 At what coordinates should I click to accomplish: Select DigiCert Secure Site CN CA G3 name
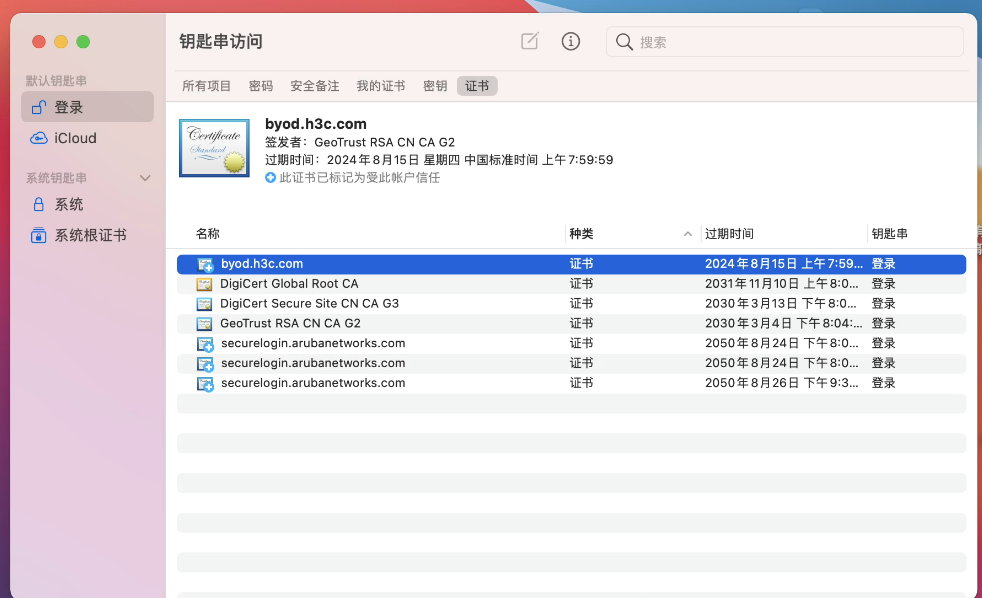(x=309, y=304)
